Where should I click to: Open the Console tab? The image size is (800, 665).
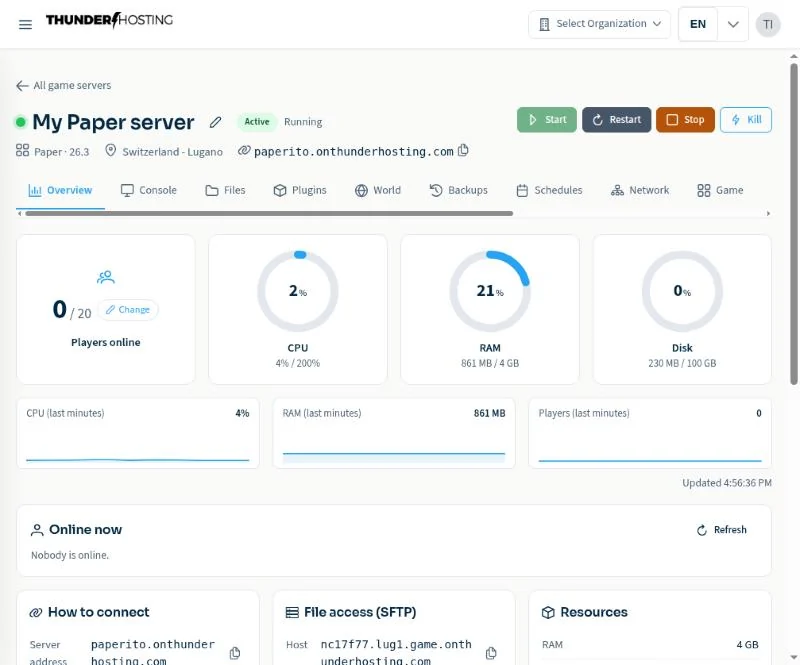[148, 190]
